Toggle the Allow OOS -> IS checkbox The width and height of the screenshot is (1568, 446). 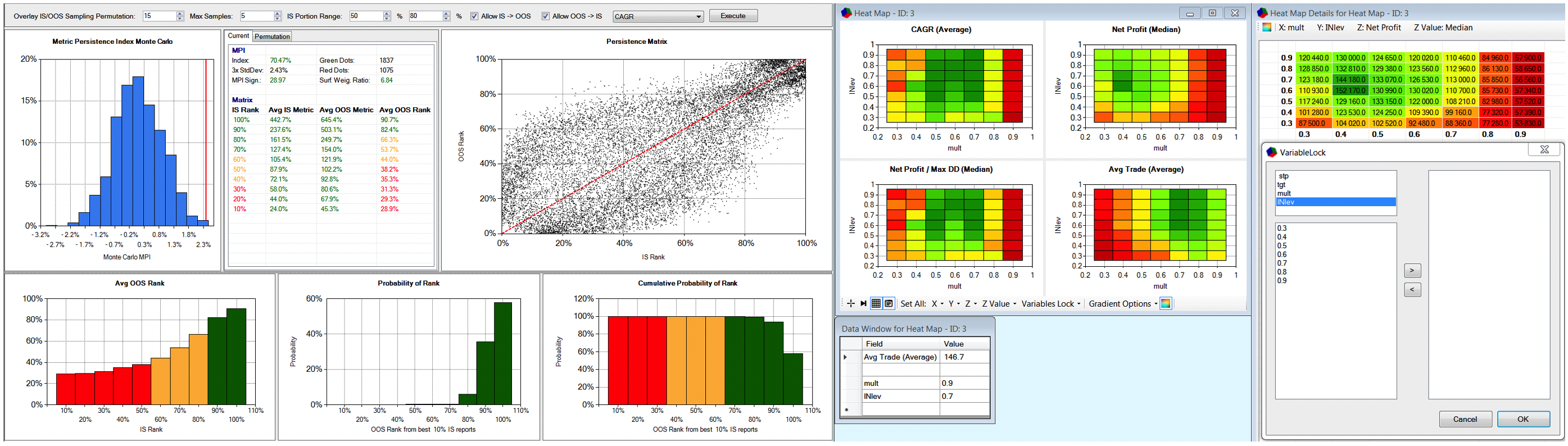[x=545, y=16]
